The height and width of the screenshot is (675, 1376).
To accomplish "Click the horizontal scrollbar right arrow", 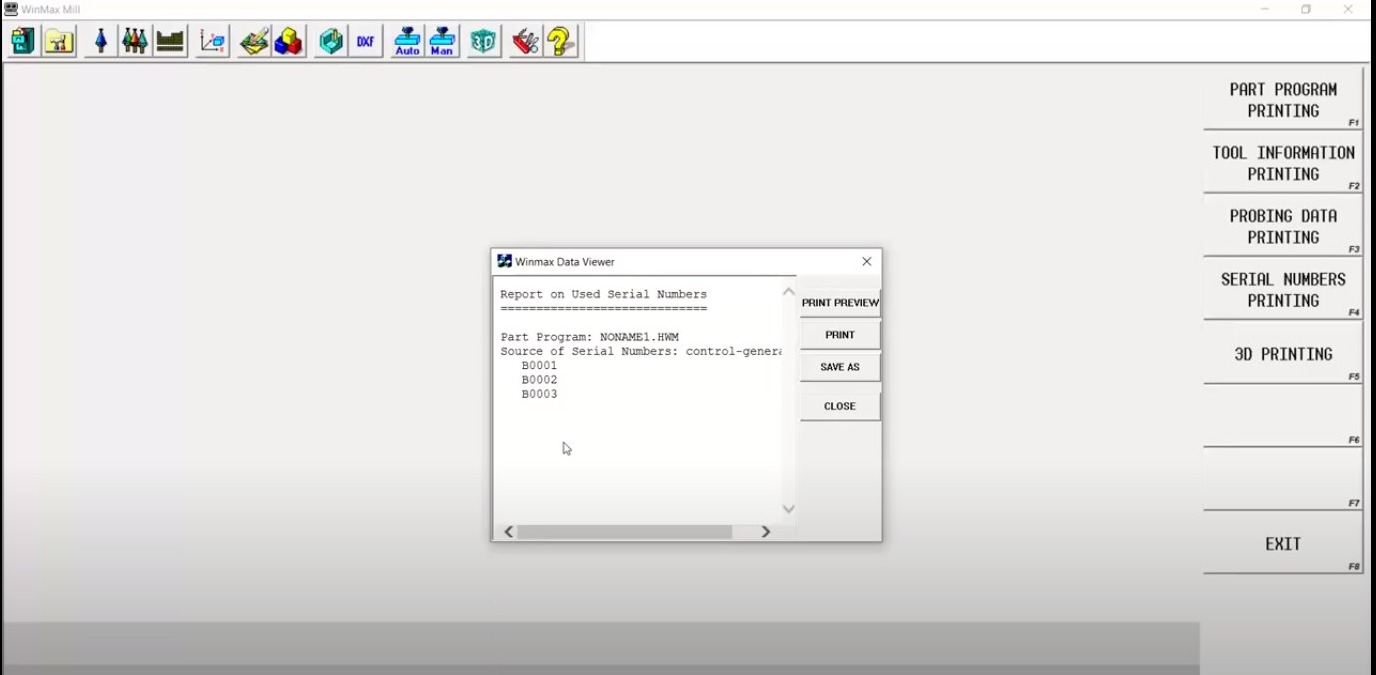I will tap(766, 532).
